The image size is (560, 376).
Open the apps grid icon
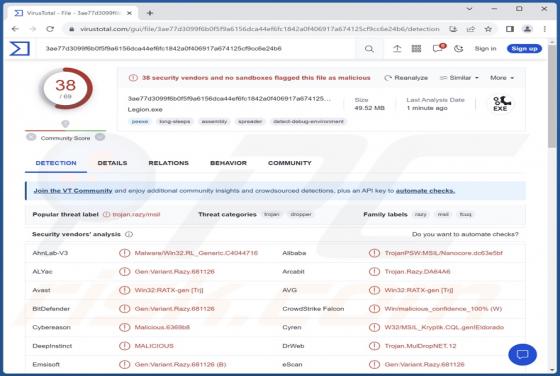point(416,49)
